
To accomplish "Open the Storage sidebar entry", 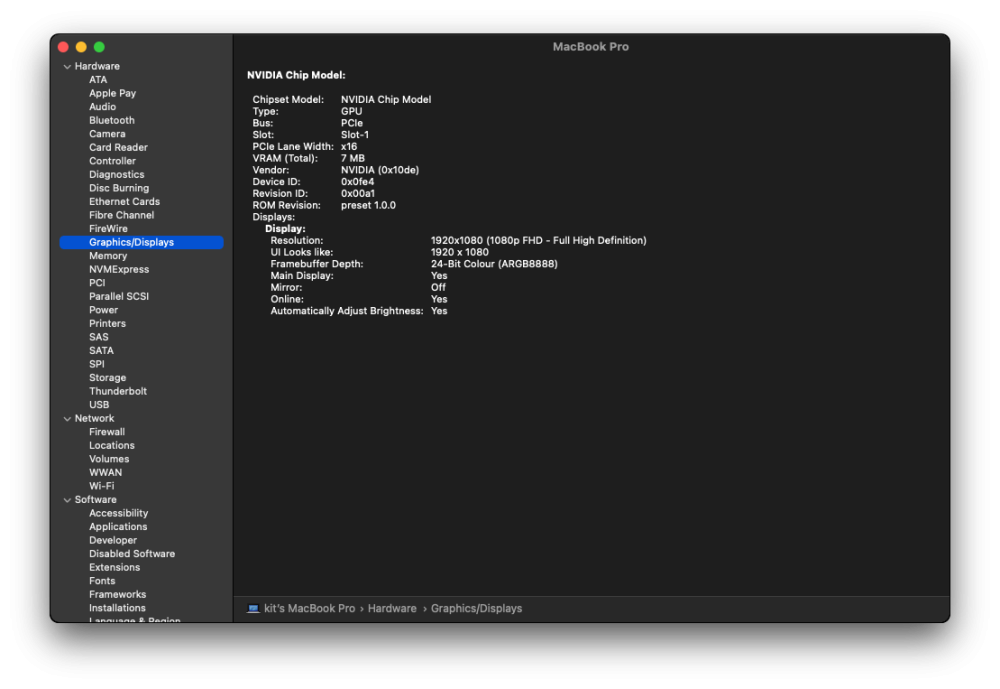I will click(x=107, y=378).
